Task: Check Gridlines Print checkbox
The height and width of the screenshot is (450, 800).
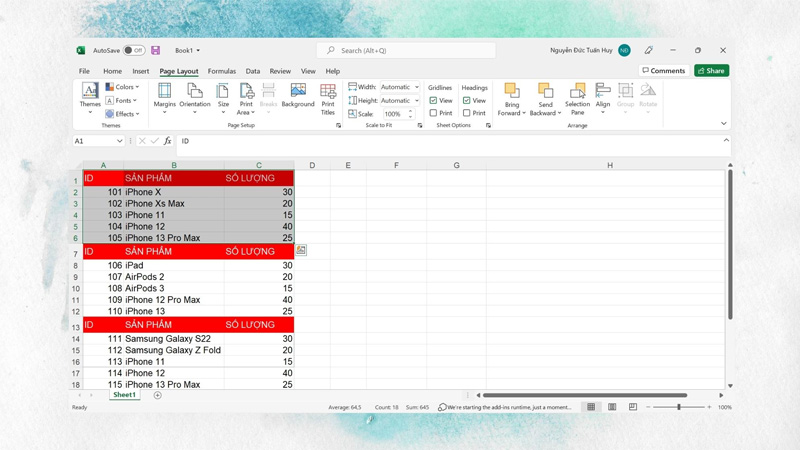Action: tap(433, 113)
